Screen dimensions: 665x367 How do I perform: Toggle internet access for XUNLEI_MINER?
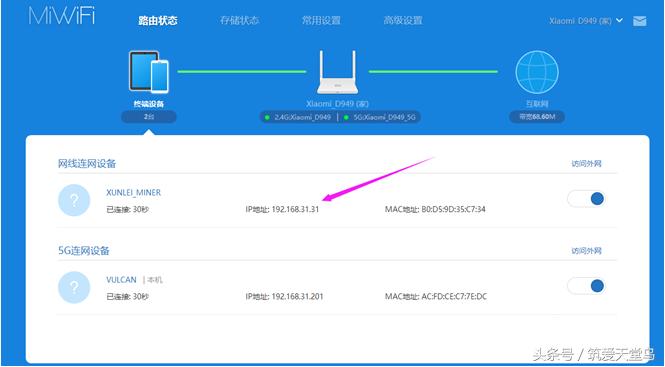coord(587,199)
